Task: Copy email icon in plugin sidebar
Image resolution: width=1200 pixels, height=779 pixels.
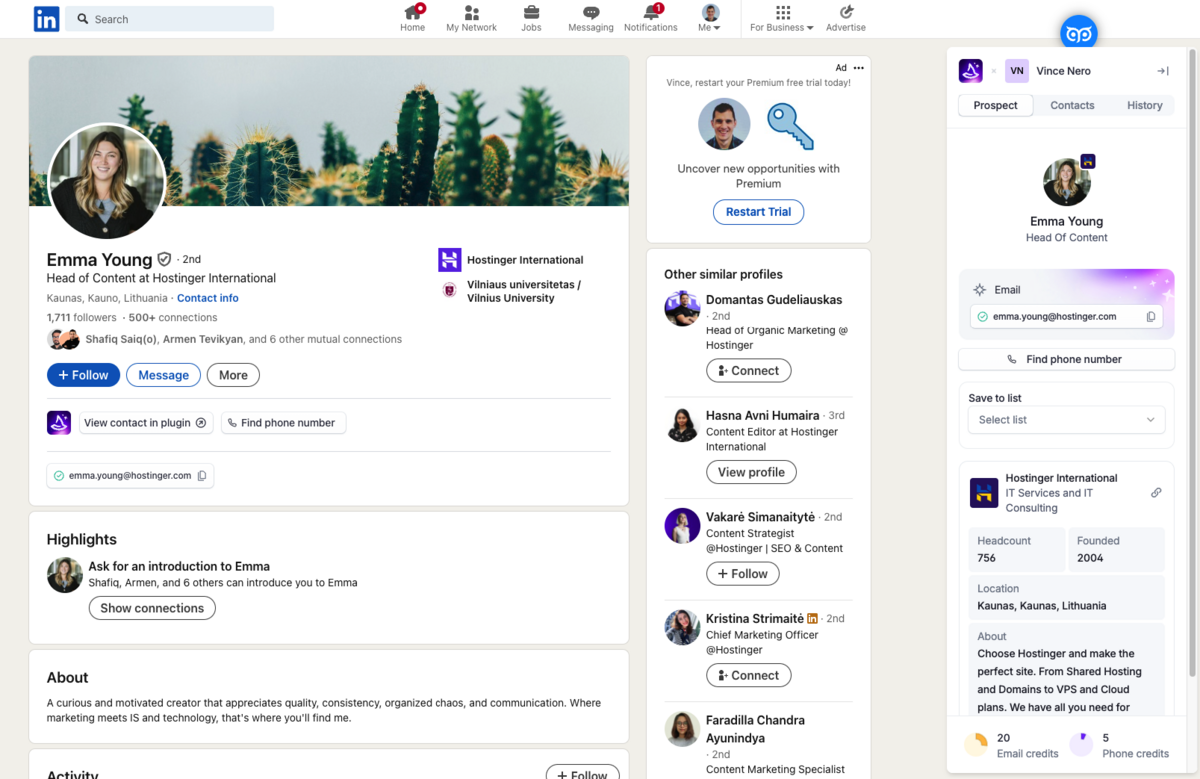Action: click(x=1151, y=317)
